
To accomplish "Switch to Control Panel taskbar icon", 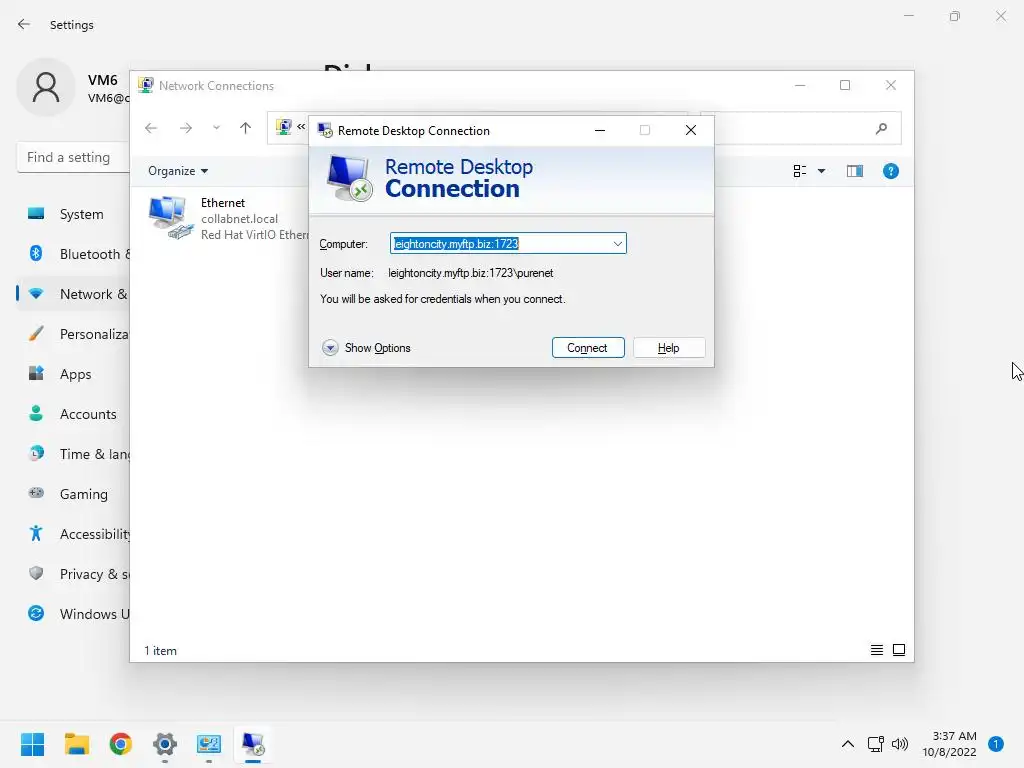I will pyautogui.click(x=209, y=744).
